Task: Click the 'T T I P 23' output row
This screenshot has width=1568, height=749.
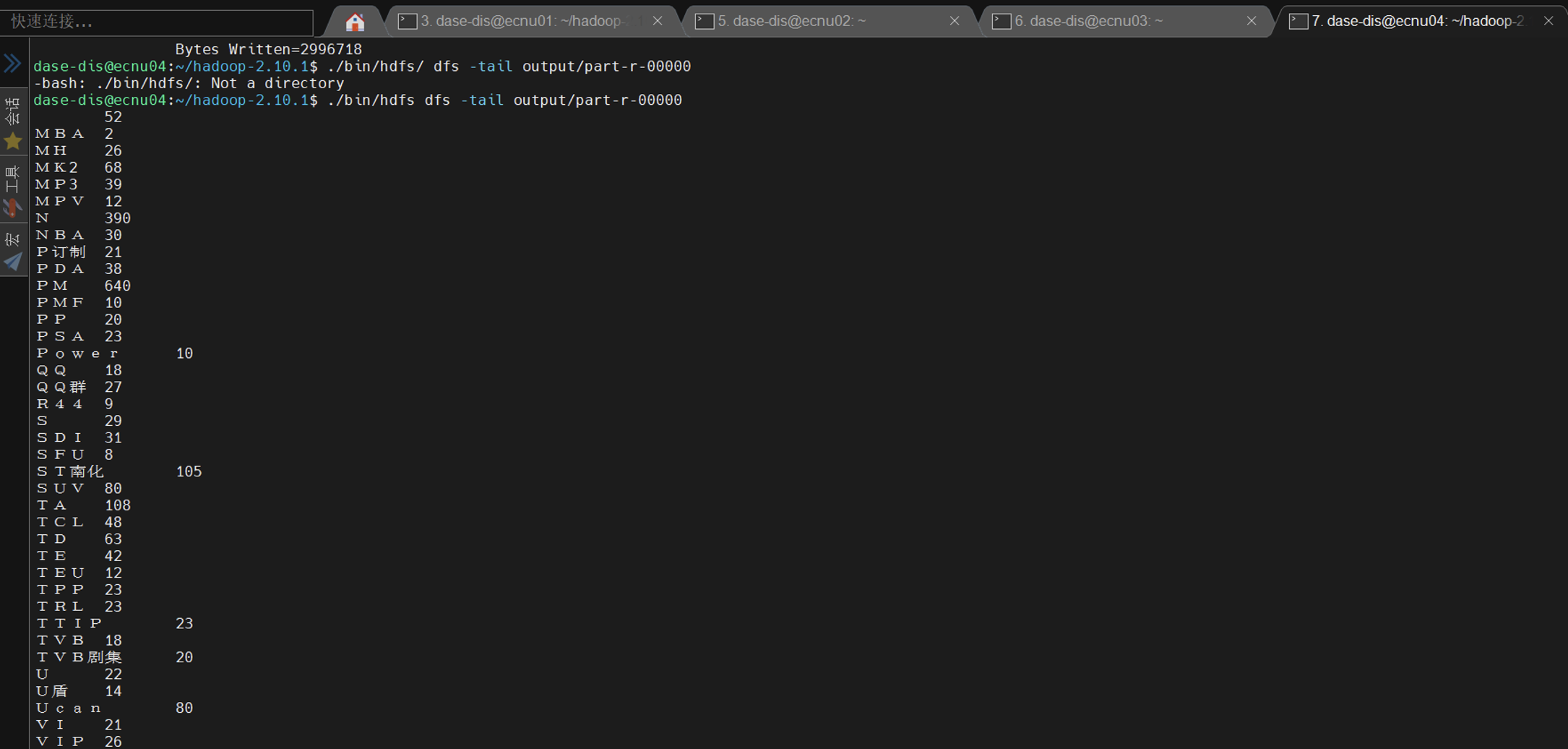Action: [x=114, y=623]
